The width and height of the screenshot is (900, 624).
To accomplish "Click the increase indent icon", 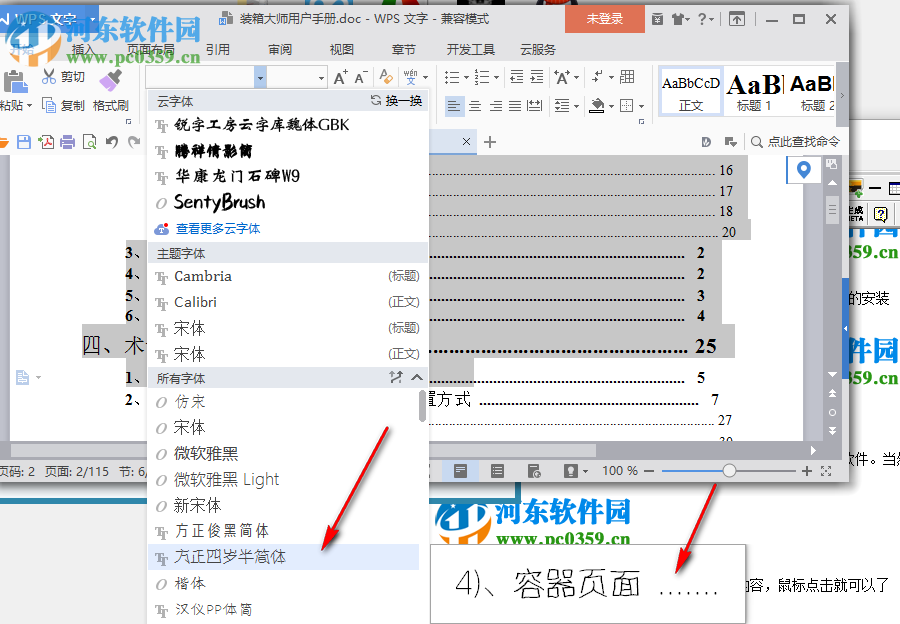I will coord(537,76).
